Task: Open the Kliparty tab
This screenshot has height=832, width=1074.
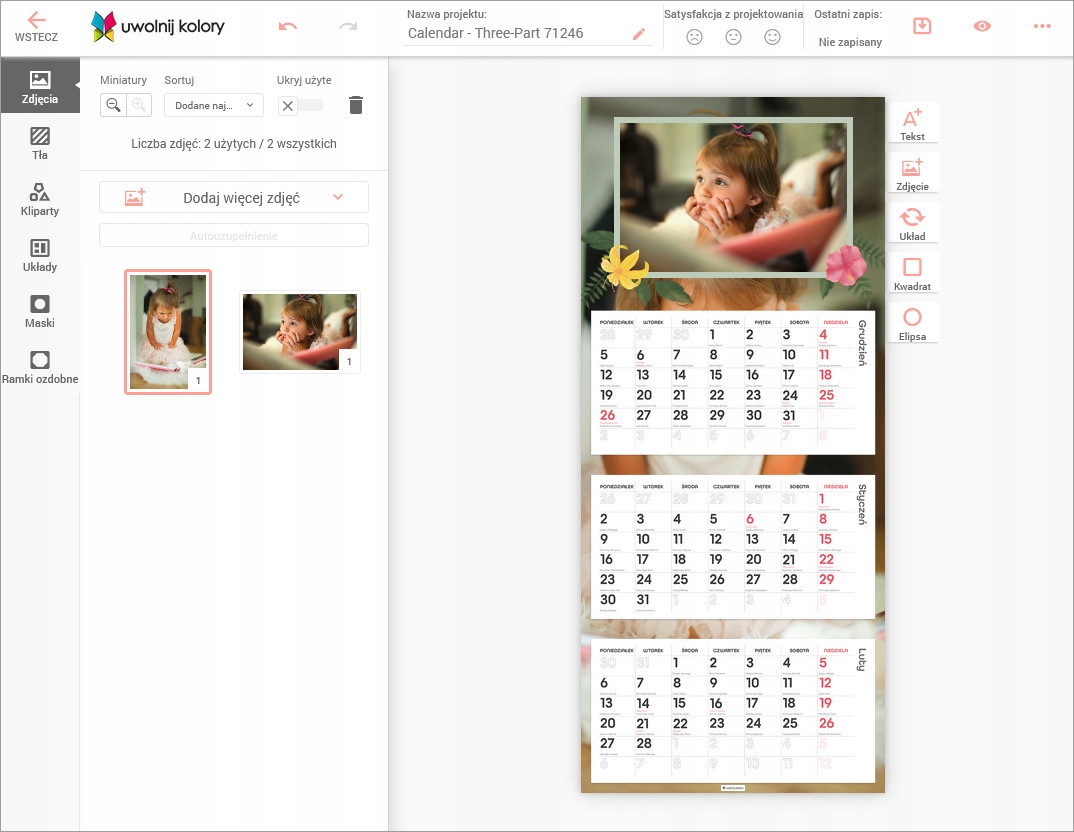Action: (40, 199)
